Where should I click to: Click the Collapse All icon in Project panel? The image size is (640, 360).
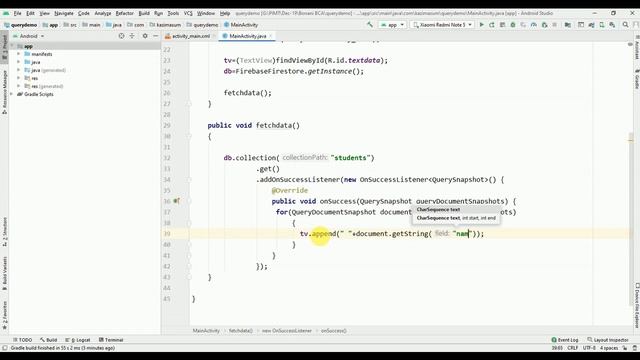coord(132,36)
